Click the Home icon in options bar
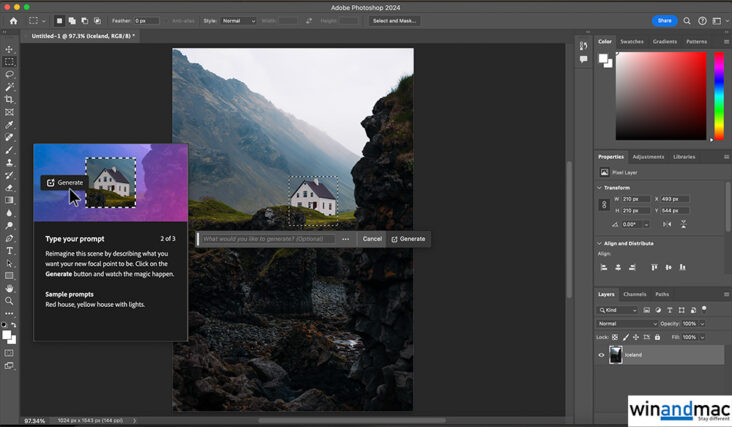The image size is (732, 427). pos(13,20)
